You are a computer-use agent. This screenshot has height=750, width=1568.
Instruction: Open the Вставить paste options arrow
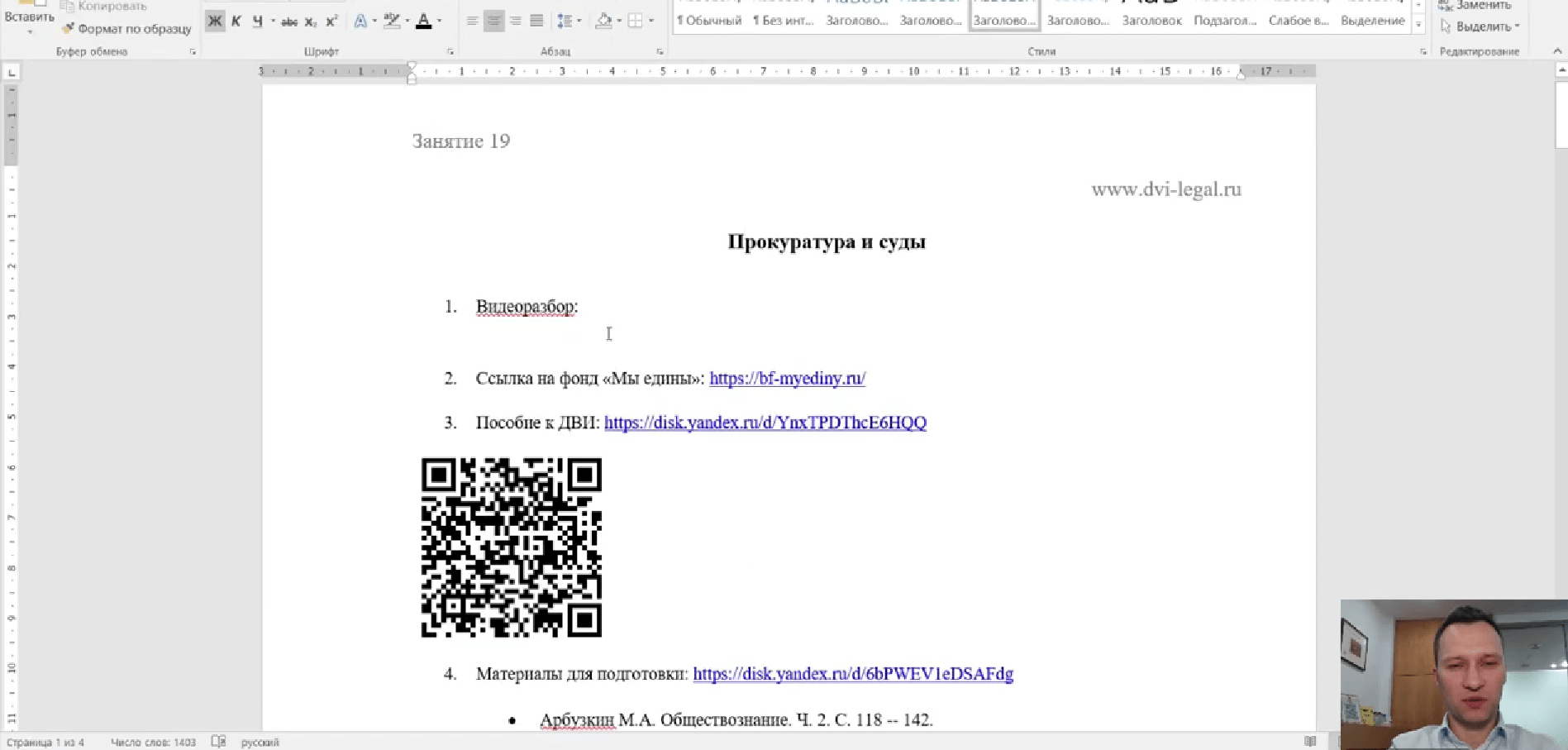pyautogui.click(x=30, y=32)
